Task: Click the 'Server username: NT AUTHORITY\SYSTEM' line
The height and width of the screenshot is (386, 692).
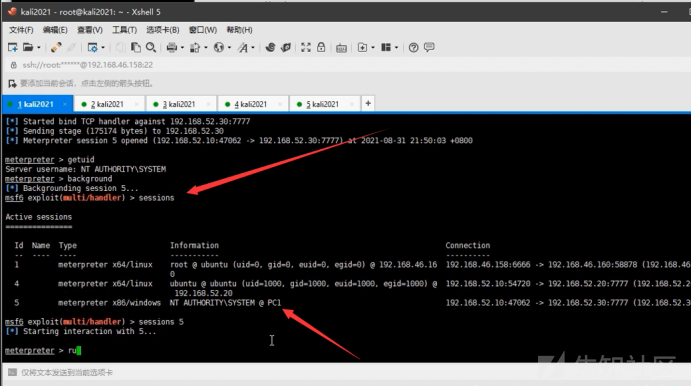Action: (x=86, y=169)
